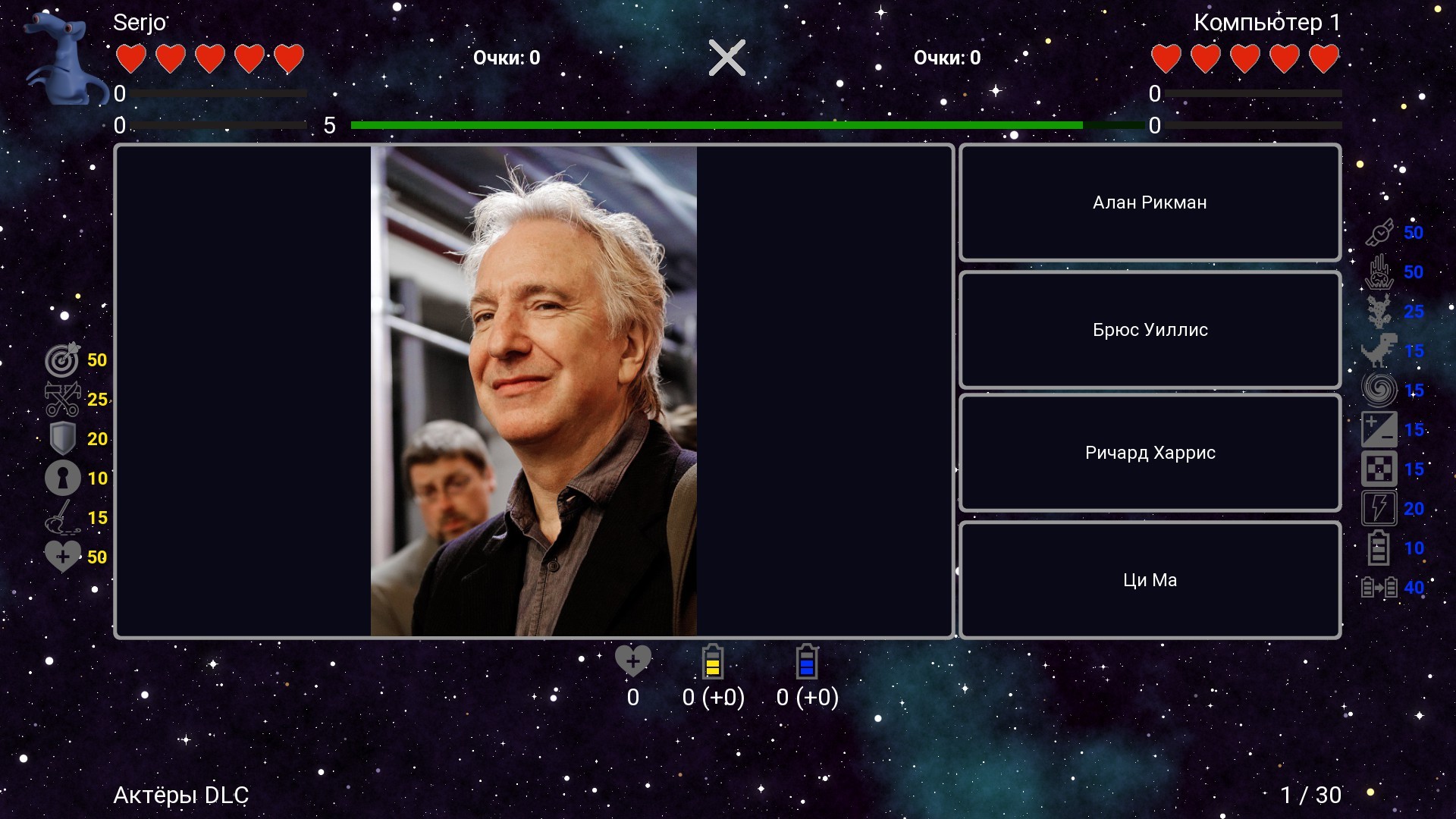The image size is (1456, 819).
Task: Pick the Ричард Харрис answer
Action: coord(1150,453)
